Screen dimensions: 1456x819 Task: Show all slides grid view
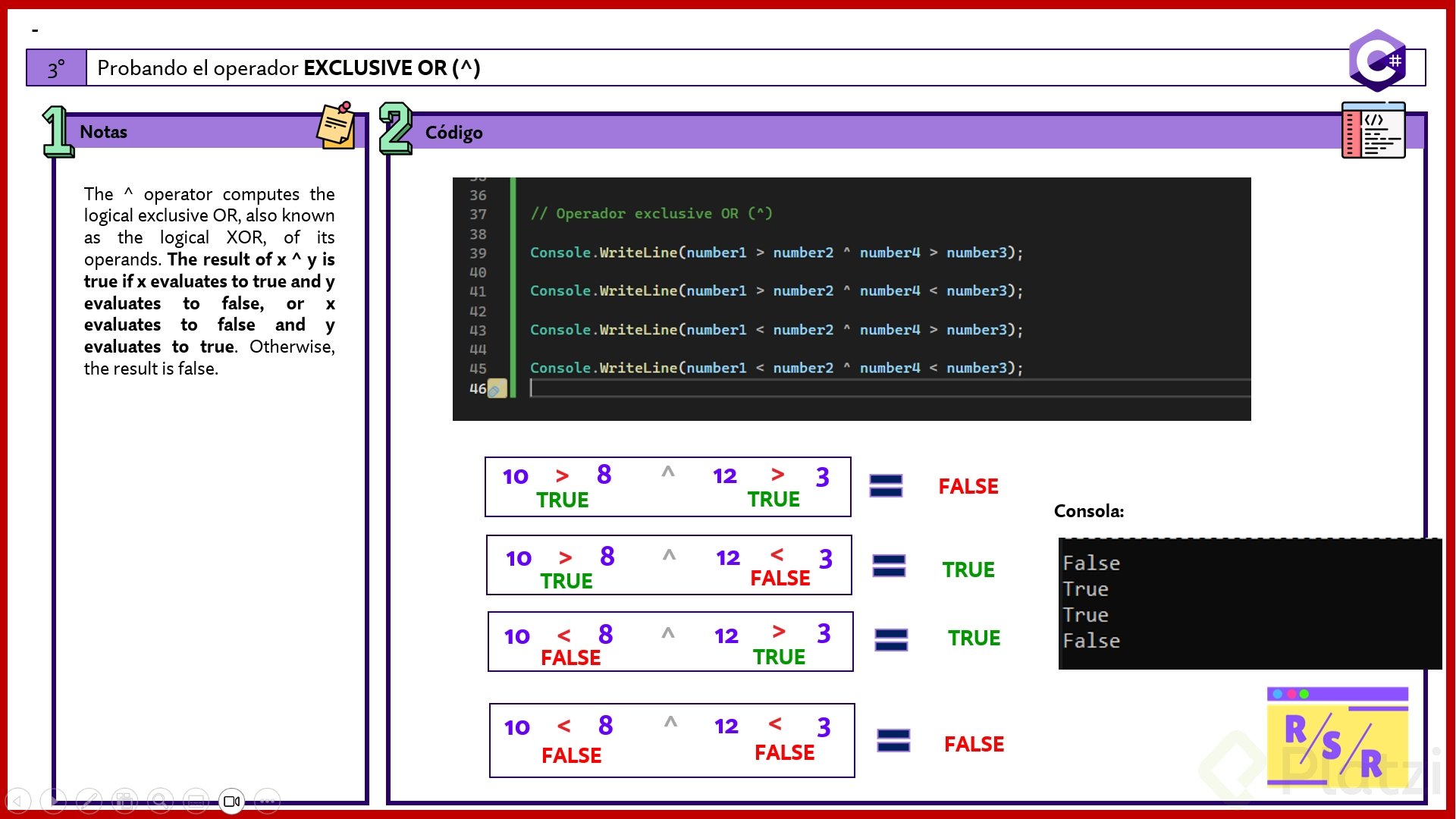click(x=124, y=801)
